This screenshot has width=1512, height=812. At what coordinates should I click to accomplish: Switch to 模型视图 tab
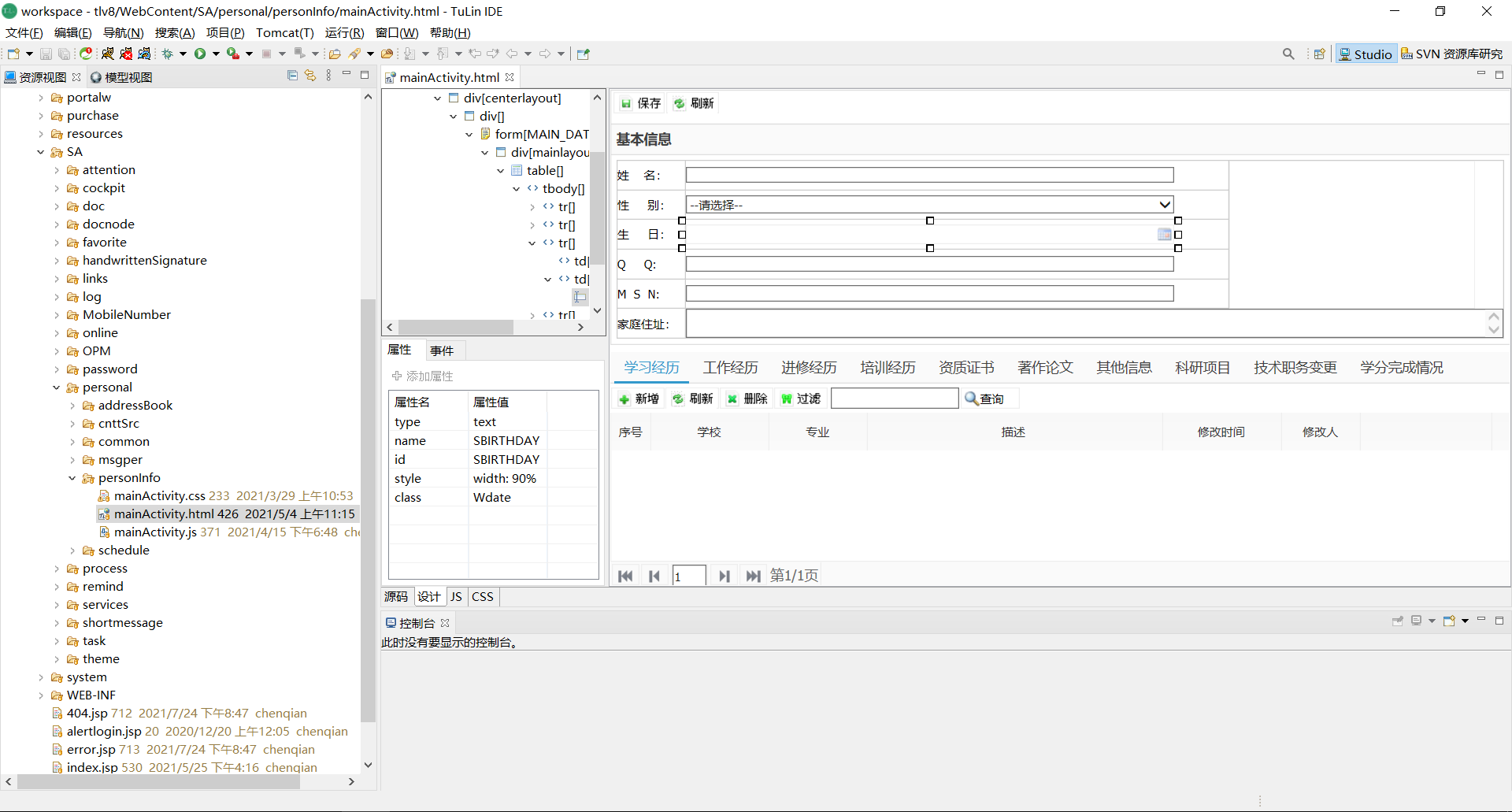click(121, 77)
